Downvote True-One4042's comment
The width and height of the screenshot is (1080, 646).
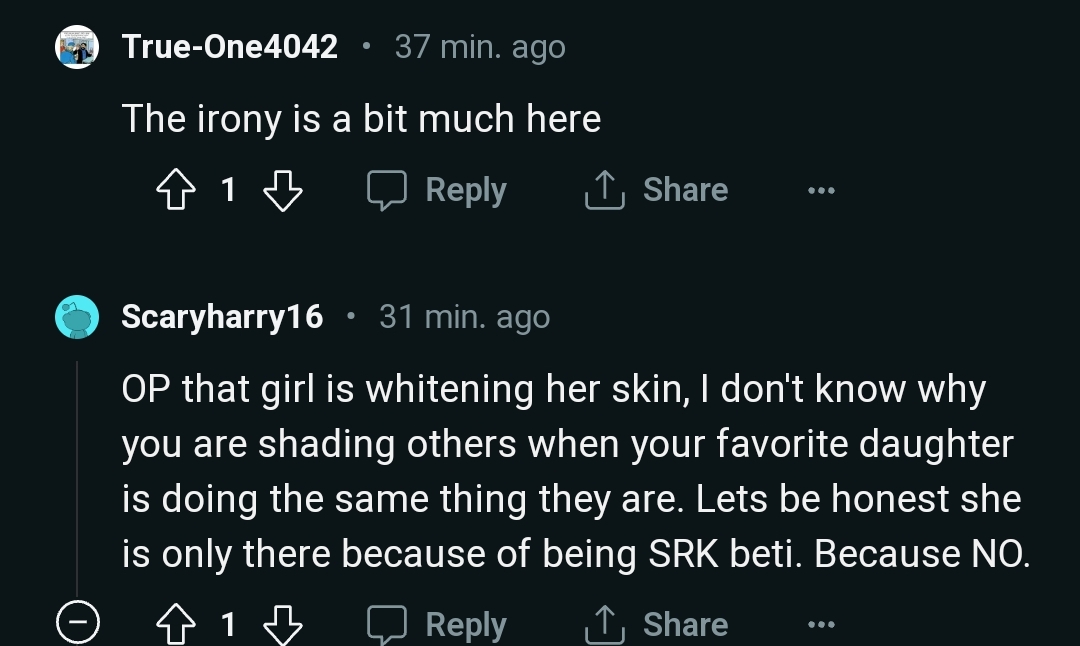(x=282, y=190)
